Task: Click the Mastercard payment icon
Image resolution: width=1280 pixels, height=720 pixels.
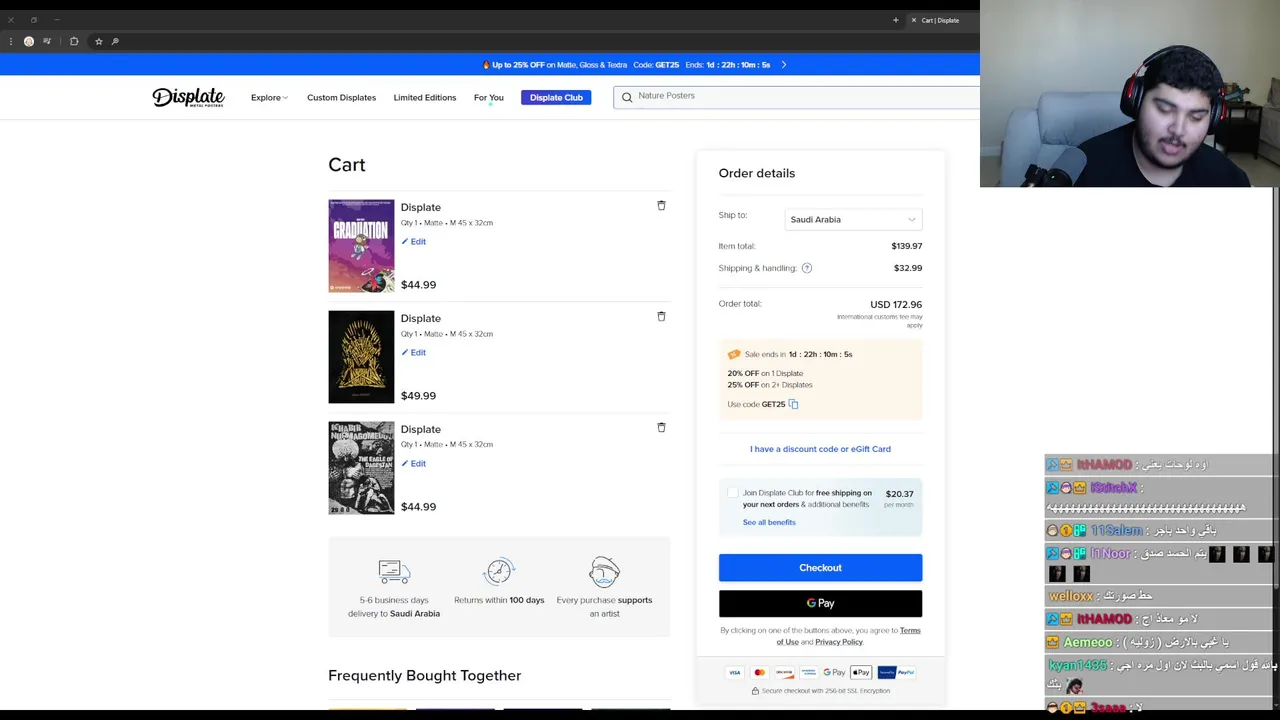Action: pyautogui.click(x=760, y=672)
